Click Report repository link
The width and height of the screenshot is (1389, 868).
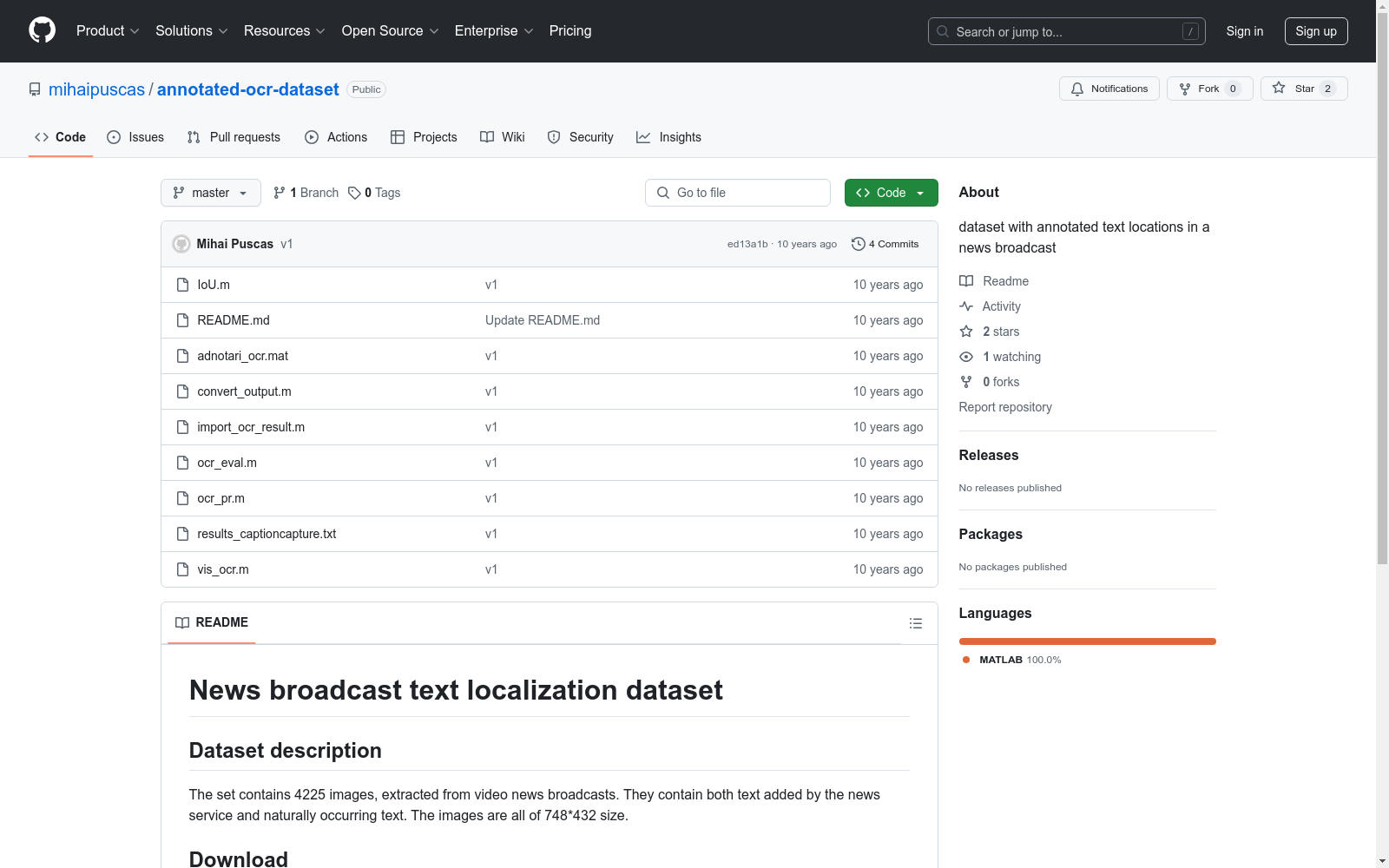tap(1005, 407)
